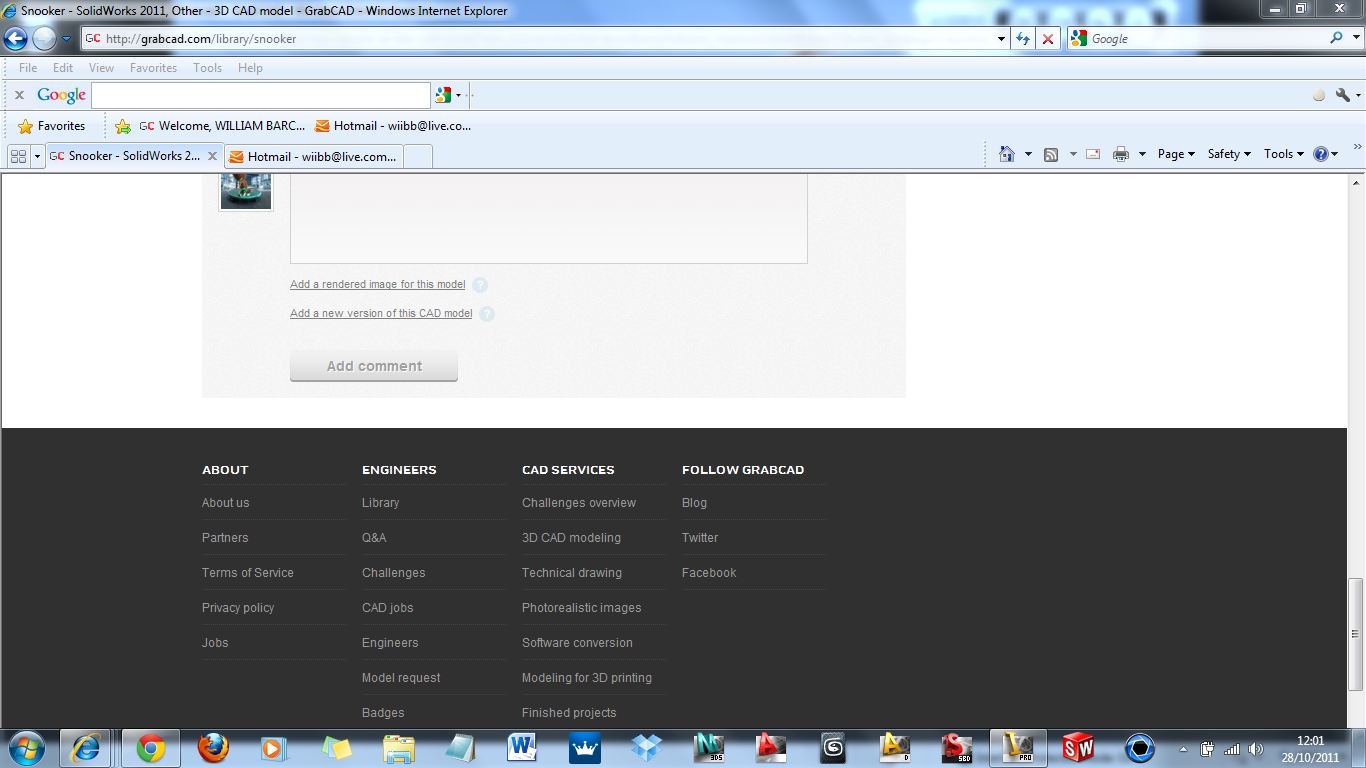This screenshot has width=1366, height=768.
Task: Open the Twitter footer link
Action: coord(700,538)
